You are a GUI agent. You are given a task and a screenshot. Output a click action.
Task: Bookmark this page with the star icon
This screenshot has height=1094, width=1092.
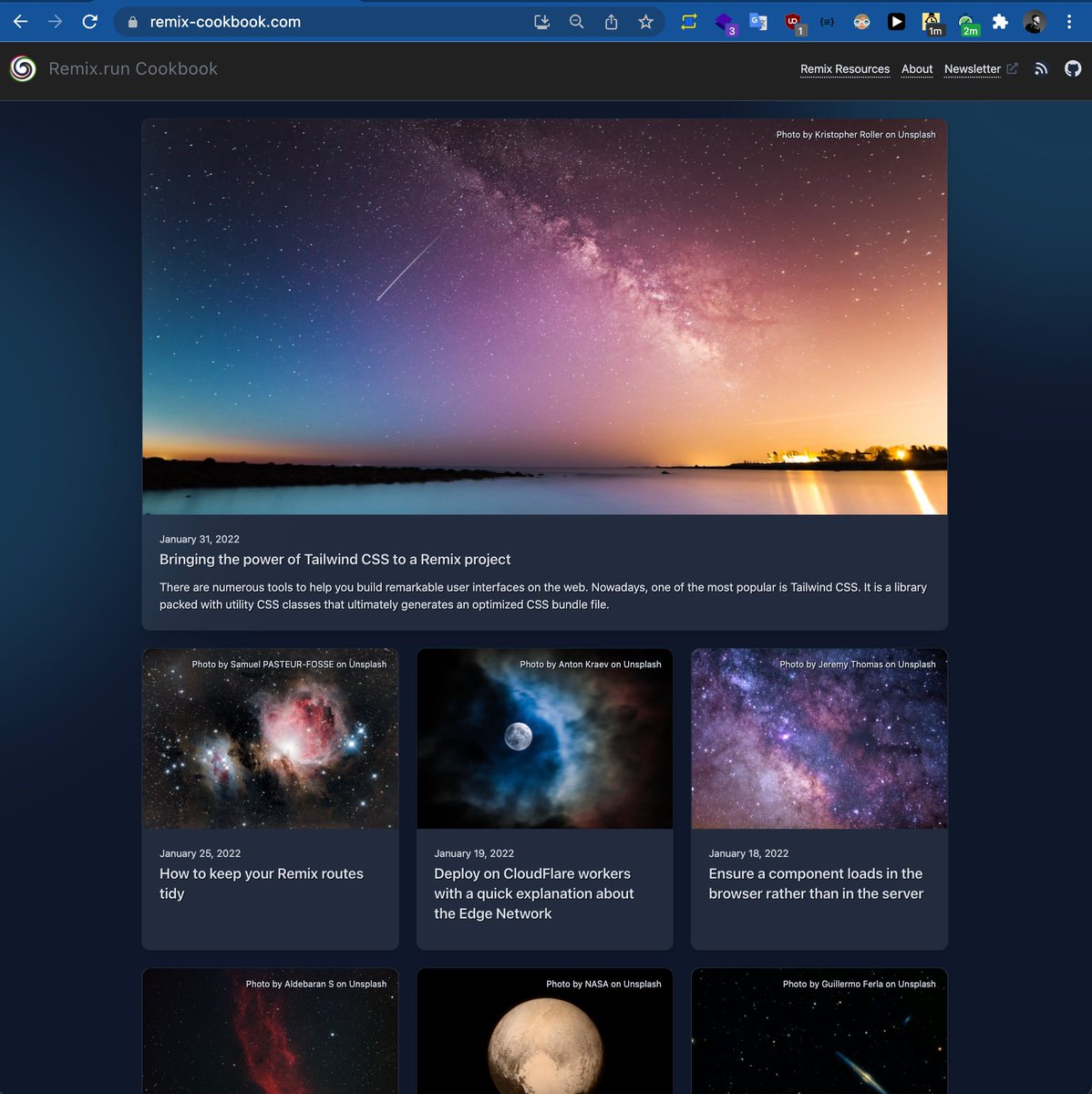[x=646, y=22]
